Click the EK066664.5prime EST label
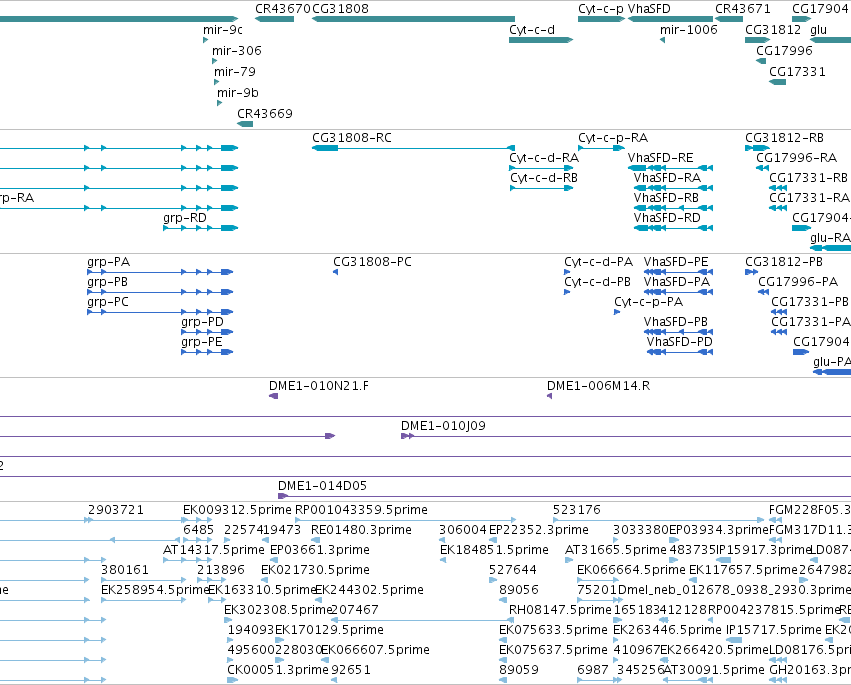851x685 pixels. pyautogui.click(x=631, y=570)
